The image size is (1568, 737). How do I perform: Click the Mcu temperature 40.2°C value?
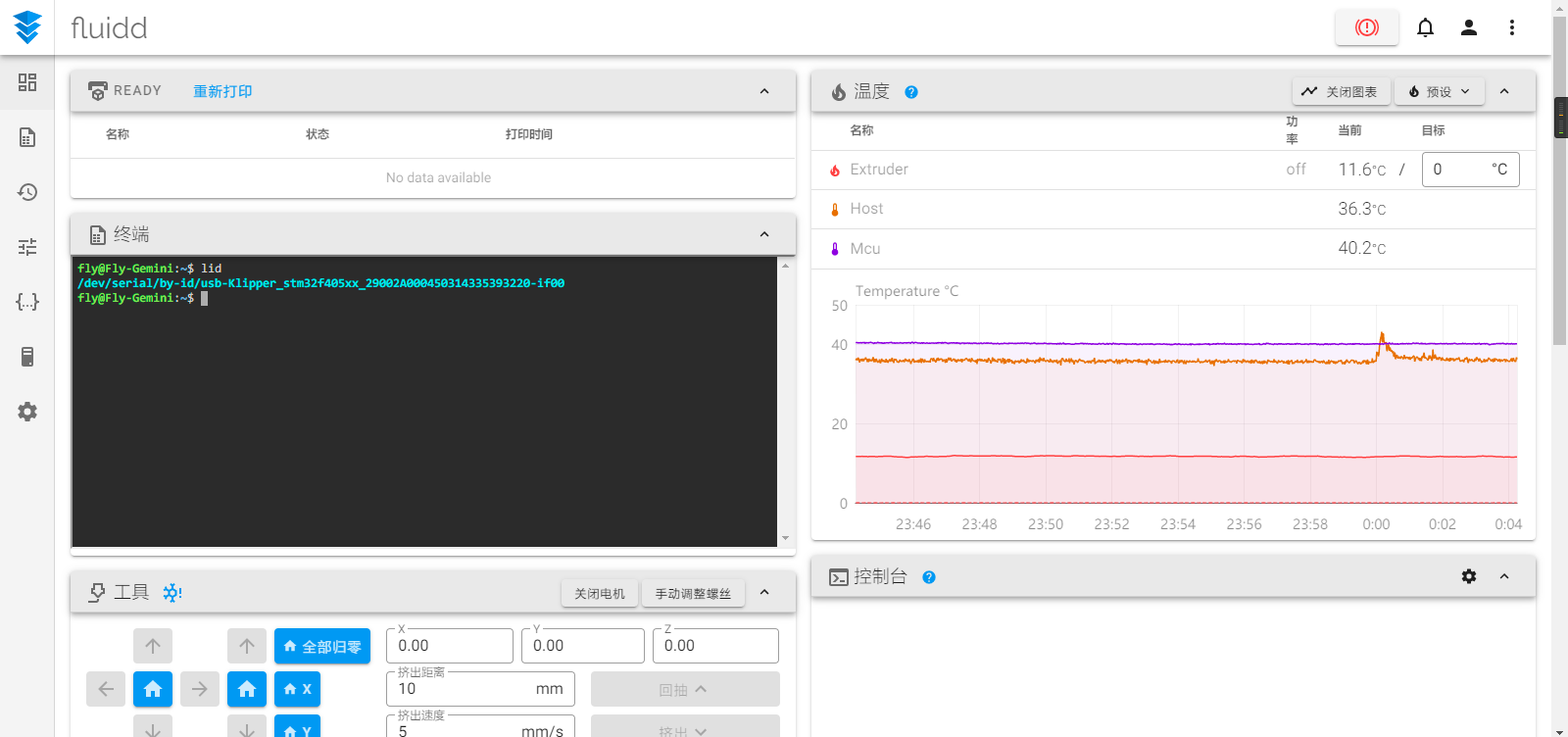(x=1362, y=248)
